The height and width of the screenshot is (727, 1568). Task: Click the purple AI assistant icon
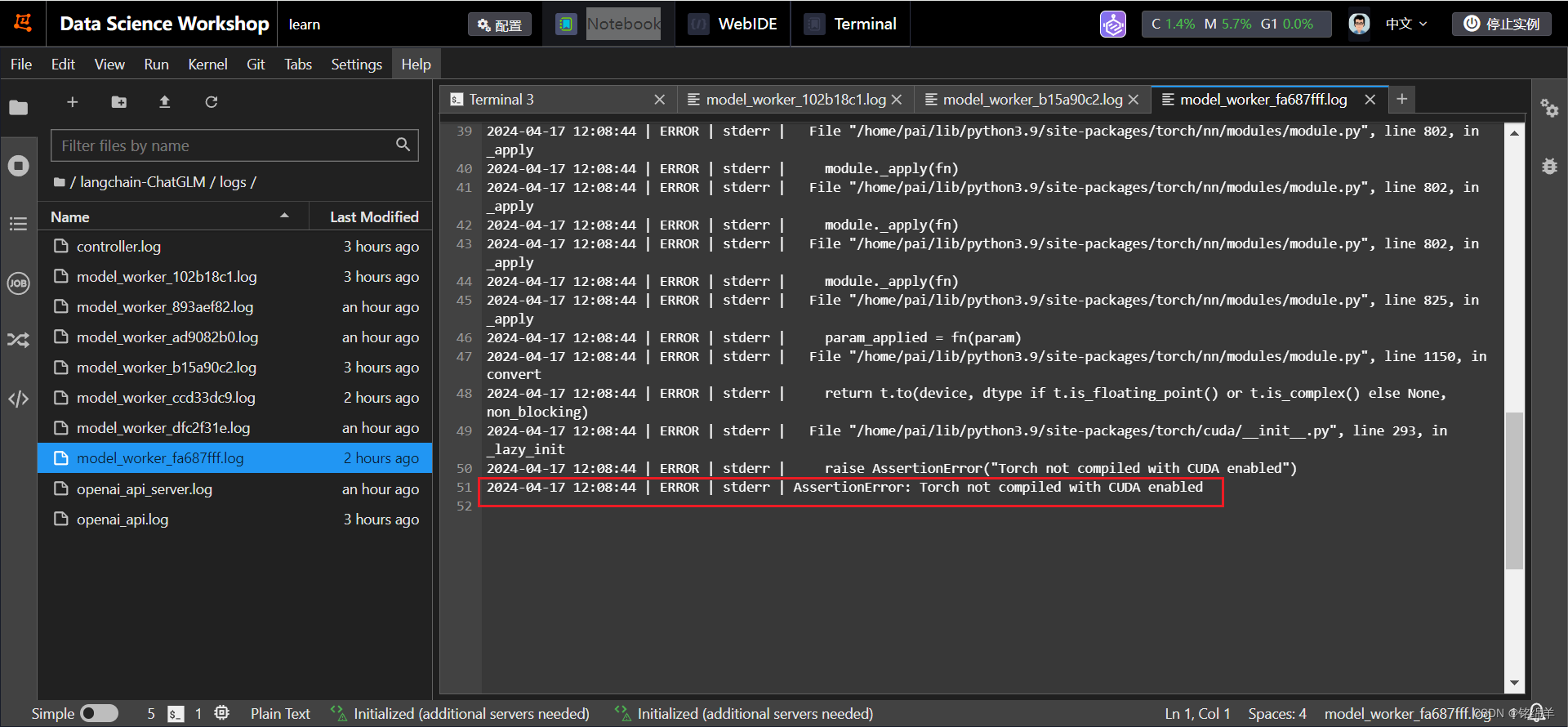(1112, 24)
